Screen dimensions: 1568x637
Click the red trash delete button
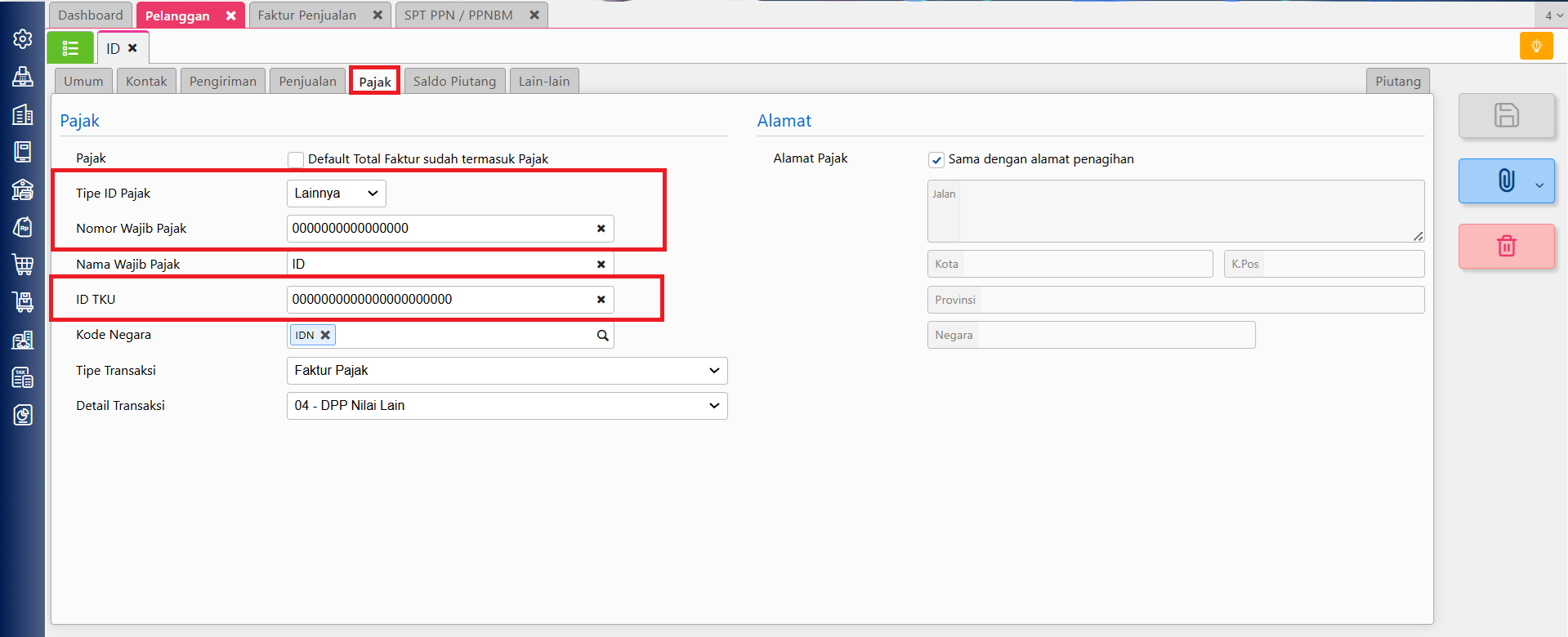click(1506, 246)
